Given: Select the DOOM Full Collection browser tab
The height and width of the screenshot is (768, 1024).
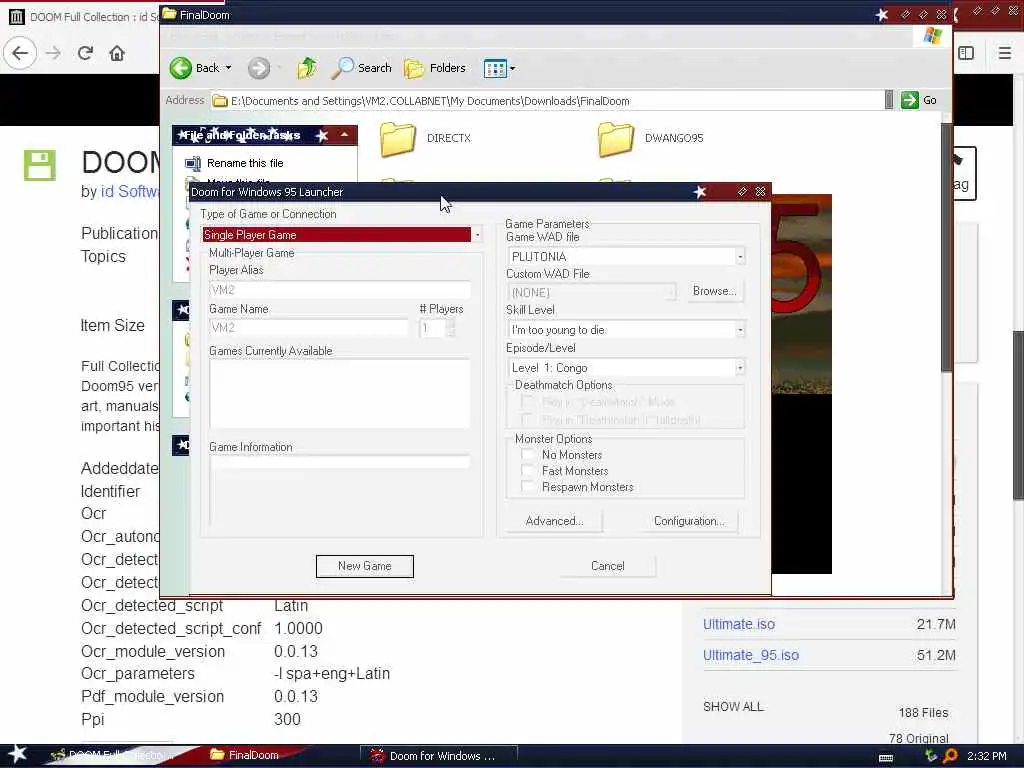Looking at the screenshot, I should pos(83,17).
